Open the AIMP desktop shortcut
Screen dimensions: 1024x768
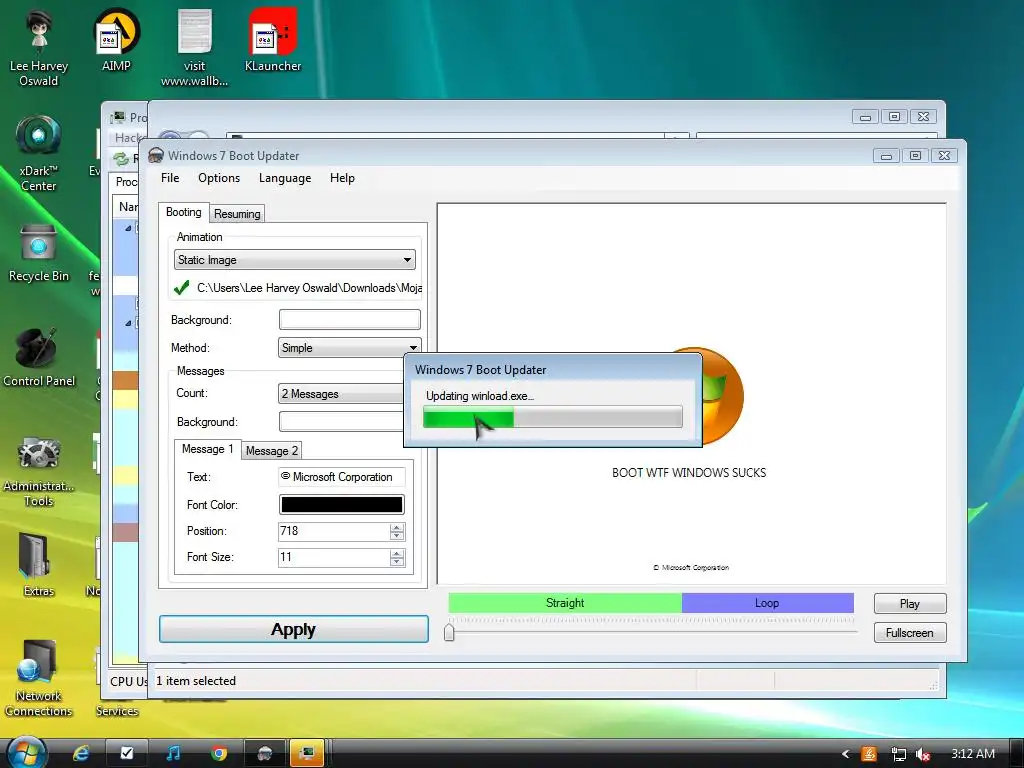tap(116, 40)
